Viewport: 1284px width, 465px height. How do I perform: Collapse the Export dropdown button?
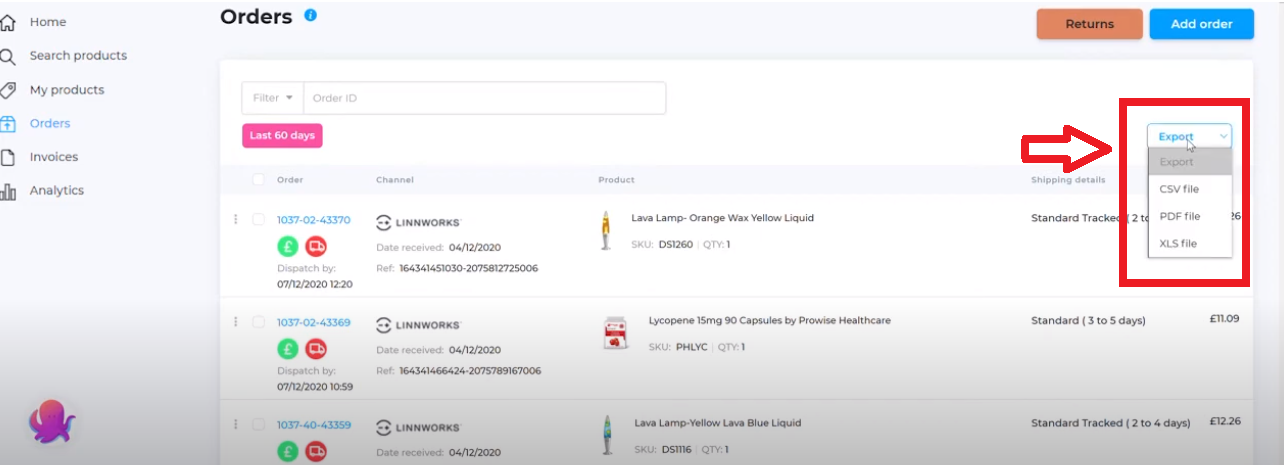coord(1190,137)
